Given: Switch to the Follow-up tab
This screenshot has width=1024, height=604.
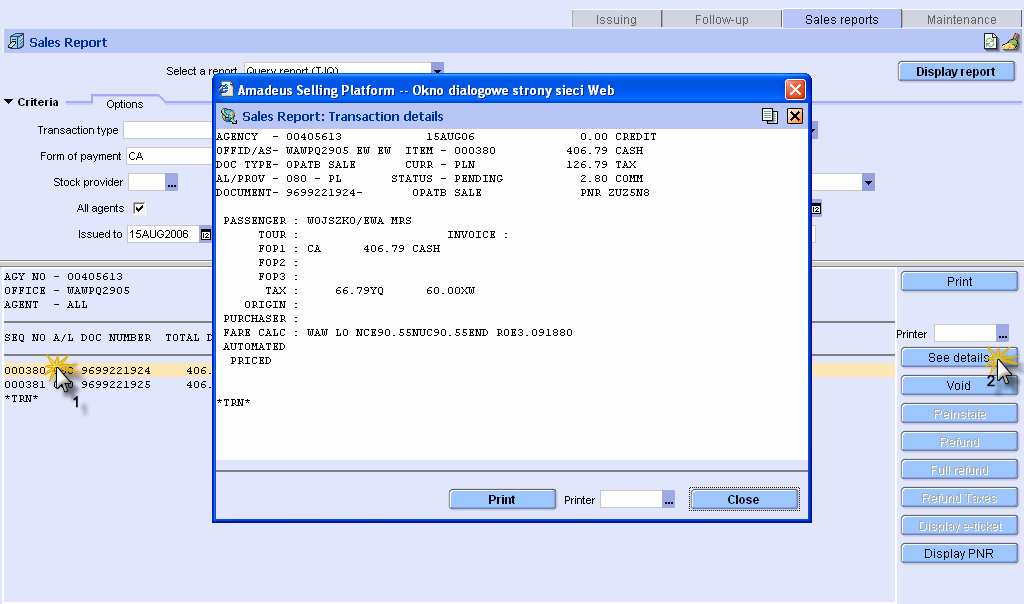Looking at the screenshot, I should click(722, 20).
